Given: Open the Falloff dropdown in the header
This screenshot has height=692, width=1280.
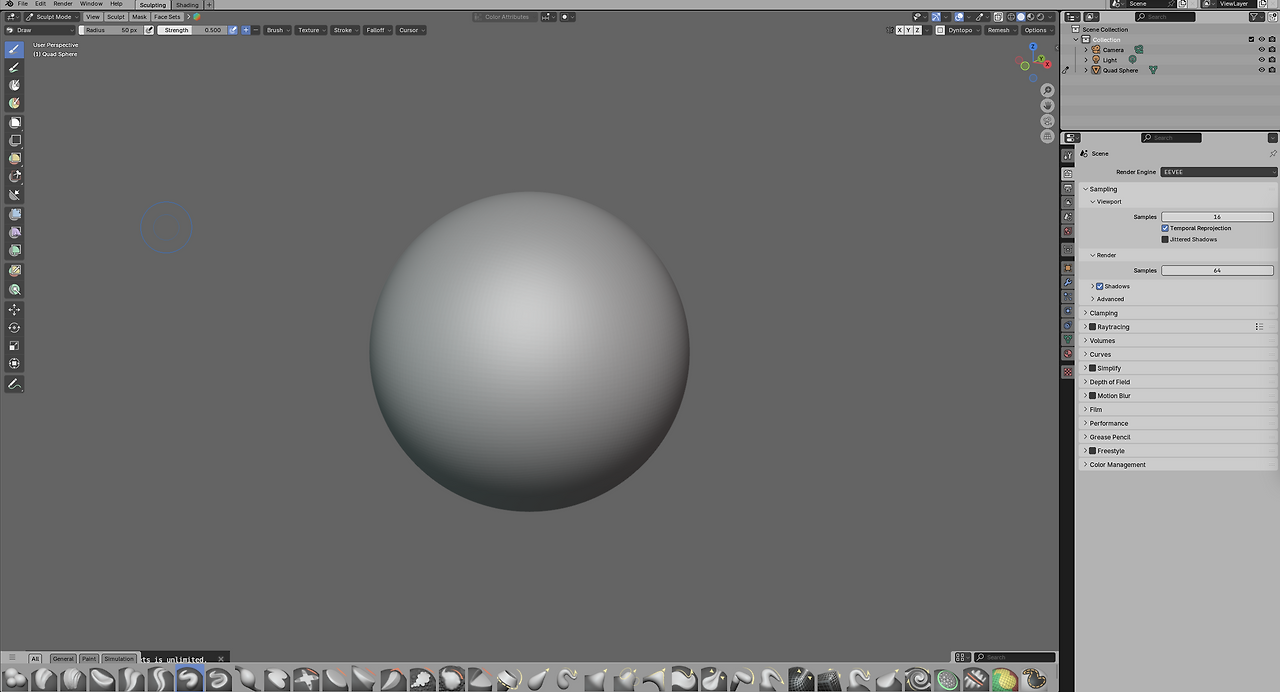Looking at the screenshot, I should (x=377, y=30).
